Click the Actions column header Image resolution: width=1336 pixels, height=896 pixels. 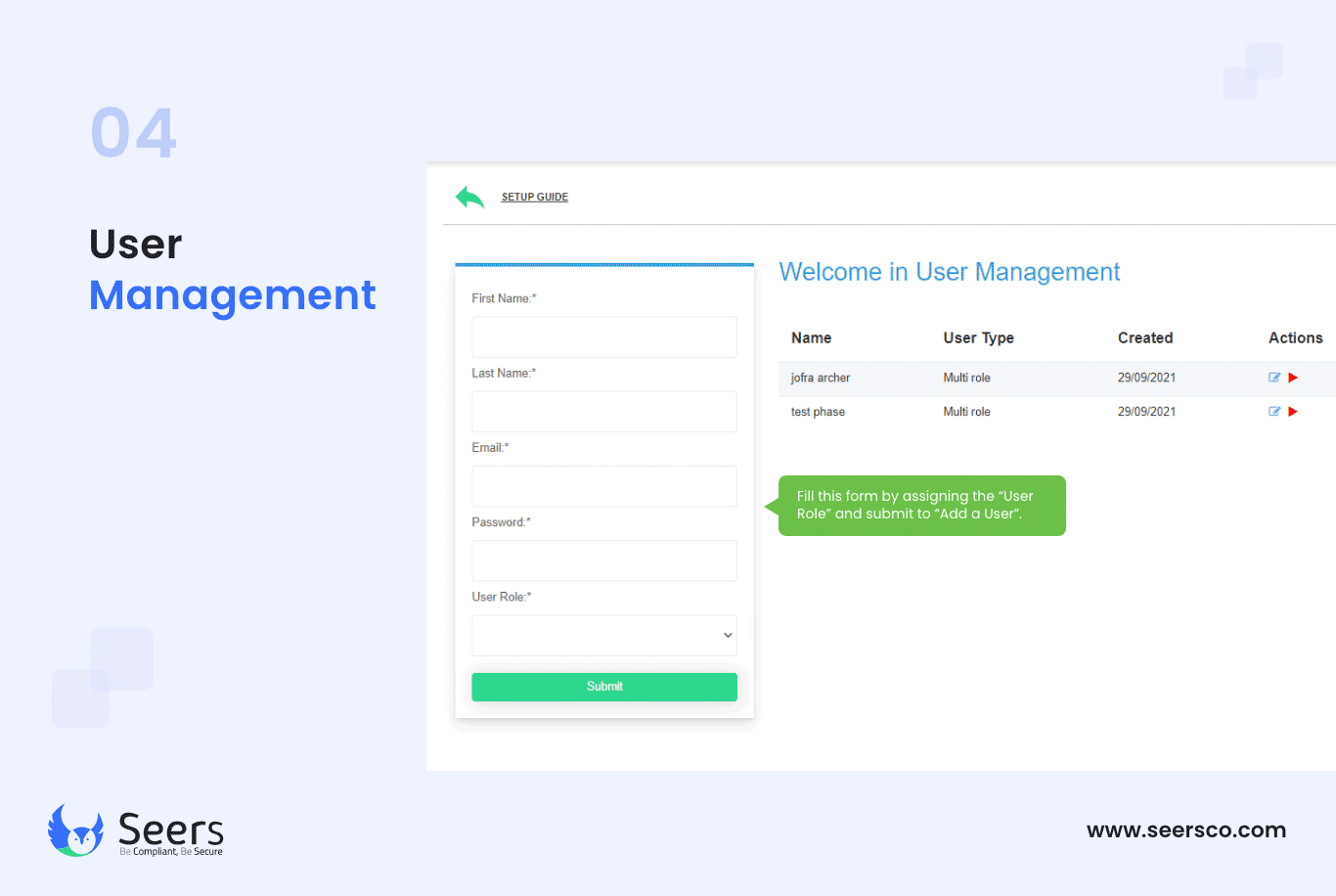tap(1295, 338)
